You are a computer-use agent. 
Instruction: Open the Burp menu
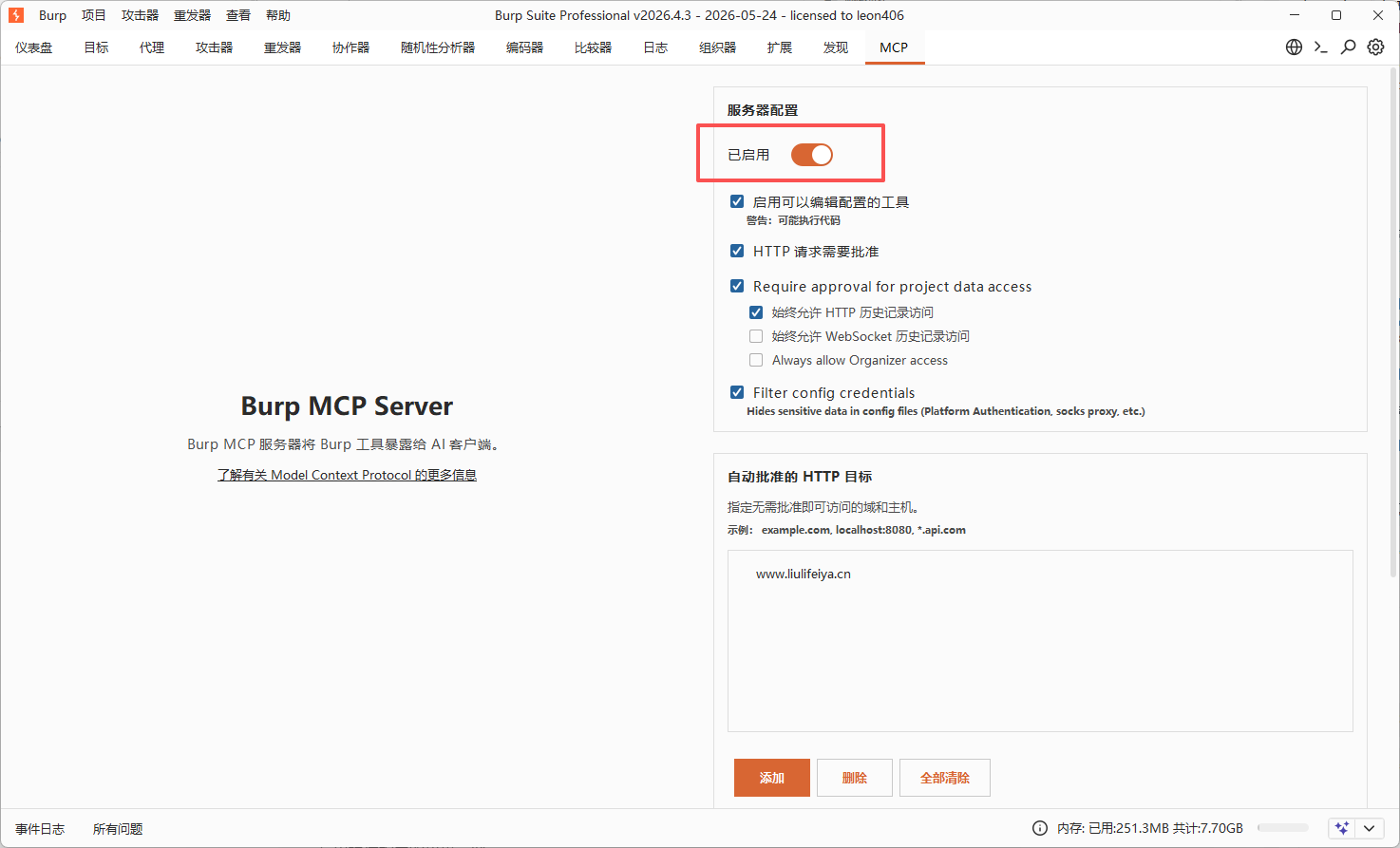[52, 15]
